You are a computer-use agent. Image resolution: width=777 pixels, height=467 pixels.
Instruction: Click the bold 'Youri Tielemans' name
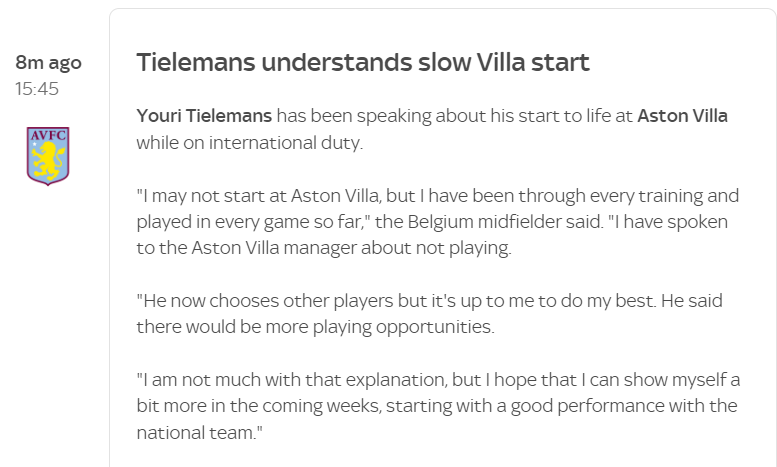tap(204, 116)
